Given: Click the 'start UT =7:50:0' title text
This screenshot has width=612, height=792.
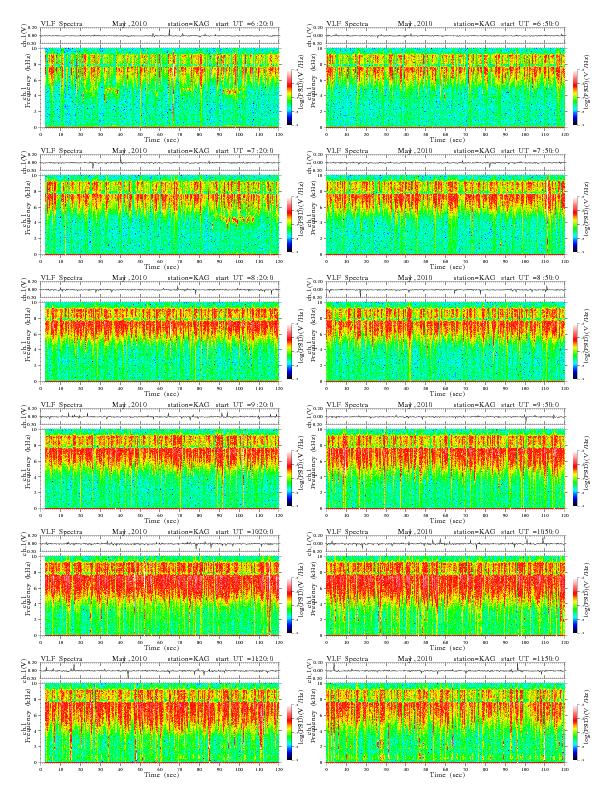Looking at the screenshot, I should pyautogui.click(x=531, y=151).
